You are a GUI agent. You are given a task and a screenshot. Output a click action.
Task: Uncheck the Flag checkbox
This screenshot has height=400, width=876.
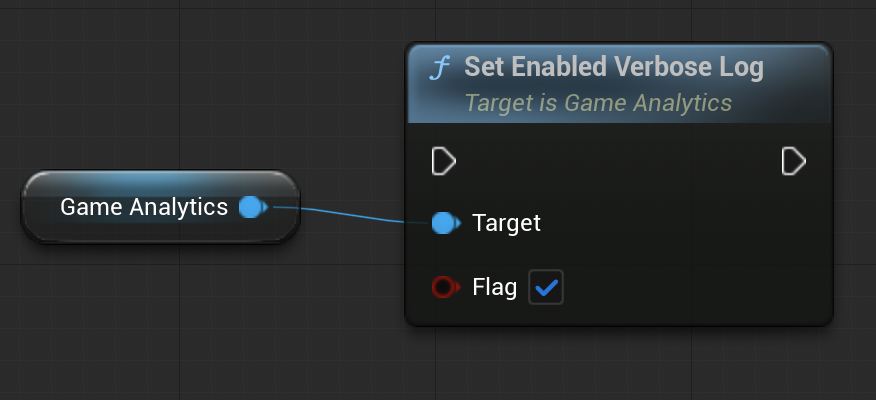546,288
